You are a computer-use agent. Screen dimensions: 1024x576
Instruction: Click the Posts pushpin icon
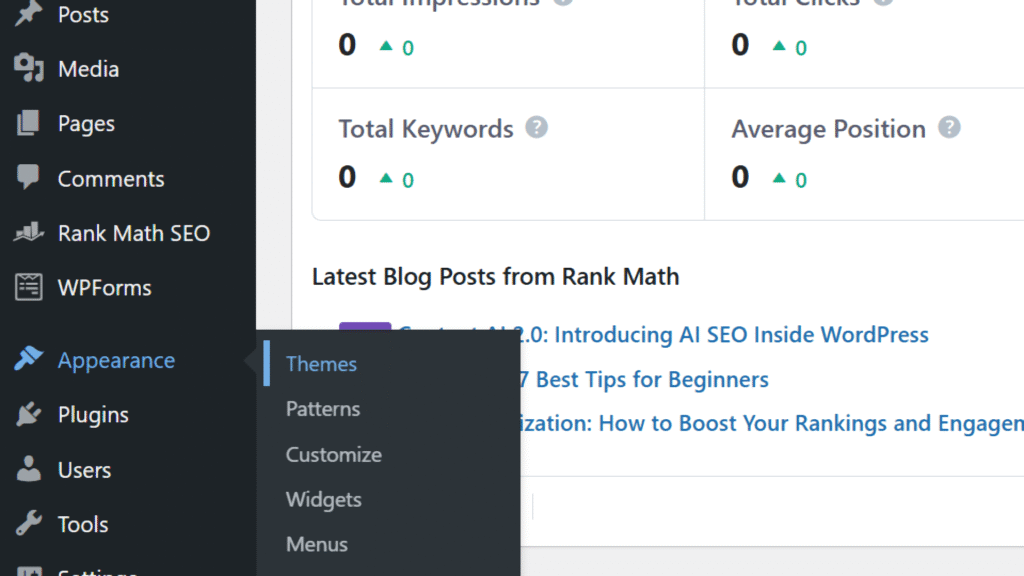(28, 14)
